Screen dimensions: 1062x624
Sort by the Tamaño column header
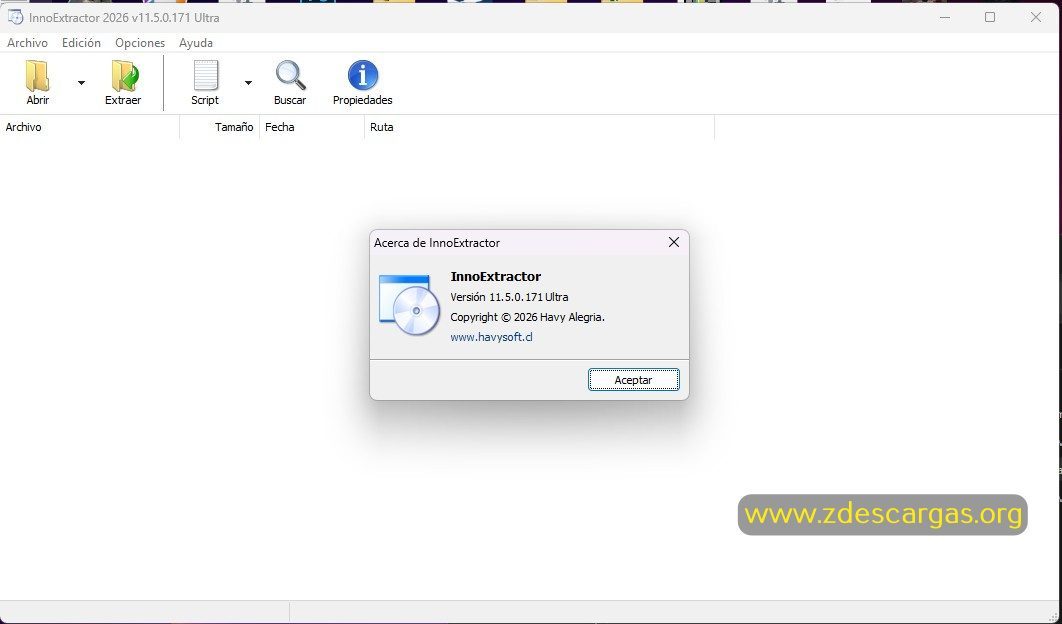(219, 127)
